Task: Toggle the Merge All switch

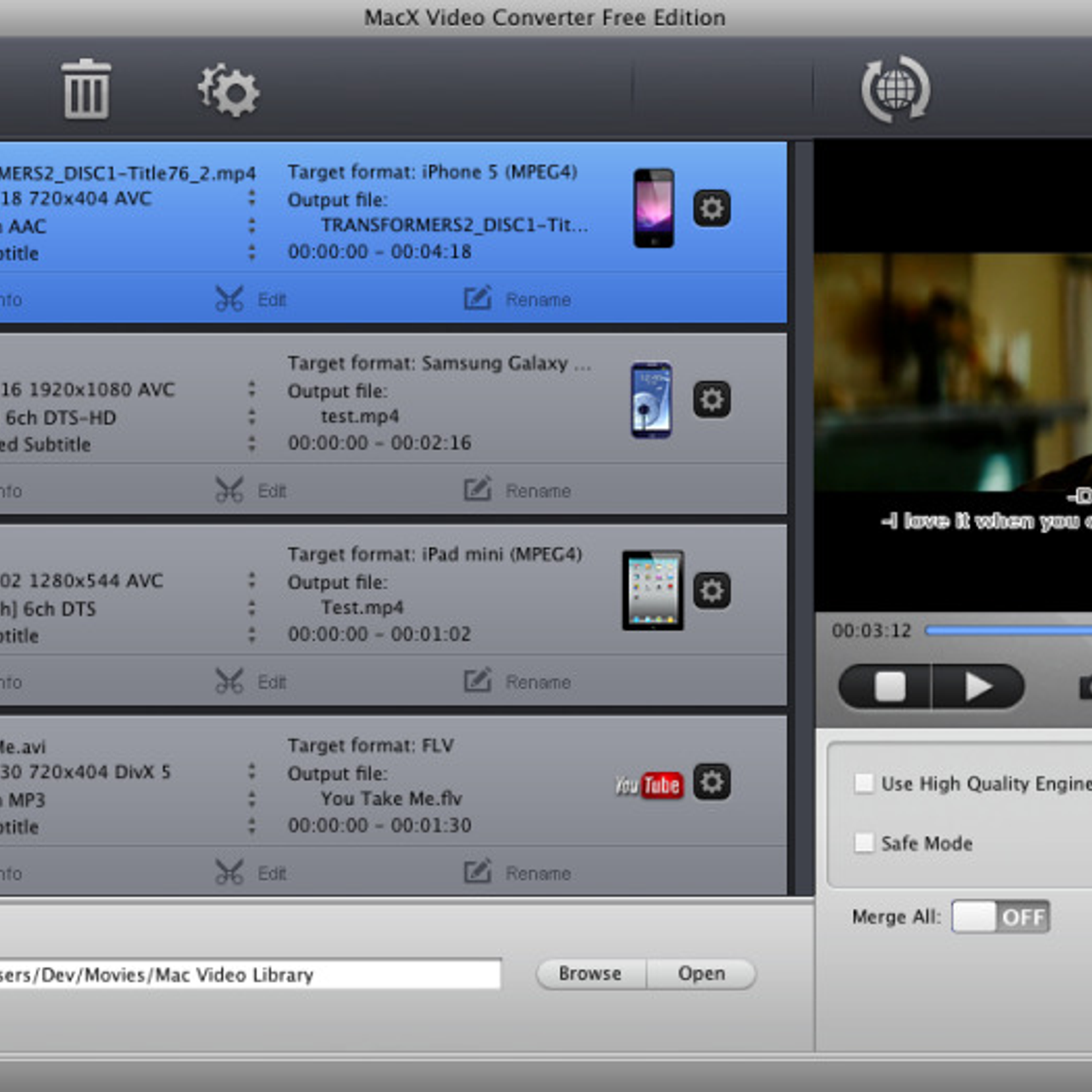Action: tap(1001, 917)
